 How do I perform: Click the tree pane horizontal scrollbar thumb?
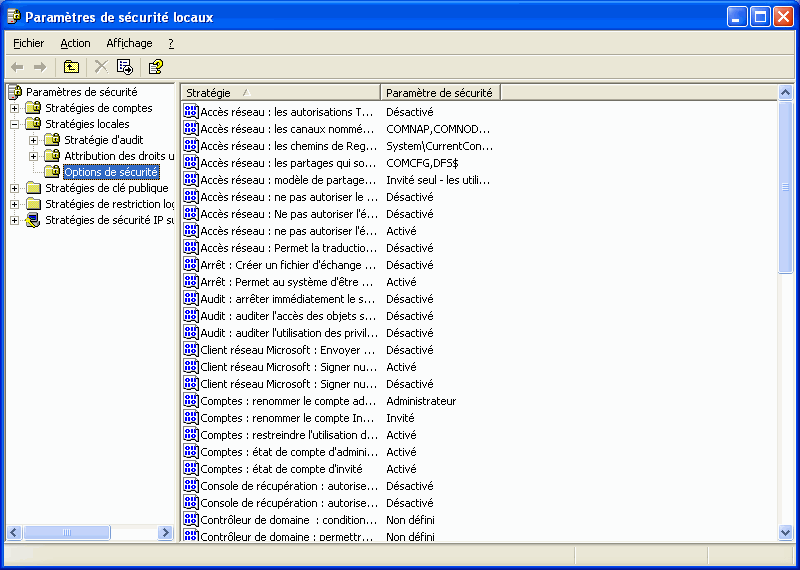pos(66,533)
